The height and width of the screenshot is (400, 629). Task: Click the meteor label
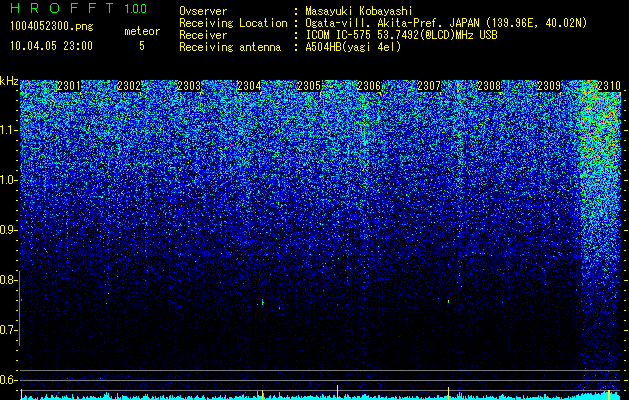click(142, 31)
